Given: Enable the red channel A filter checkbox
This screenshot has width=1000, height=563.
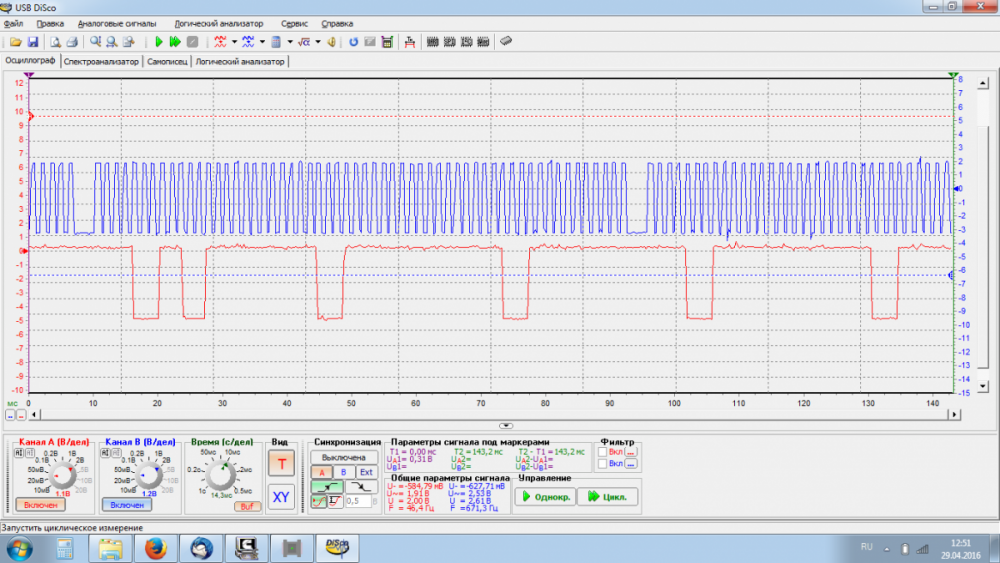Looking at the screenshot, I should pos(602,452).
